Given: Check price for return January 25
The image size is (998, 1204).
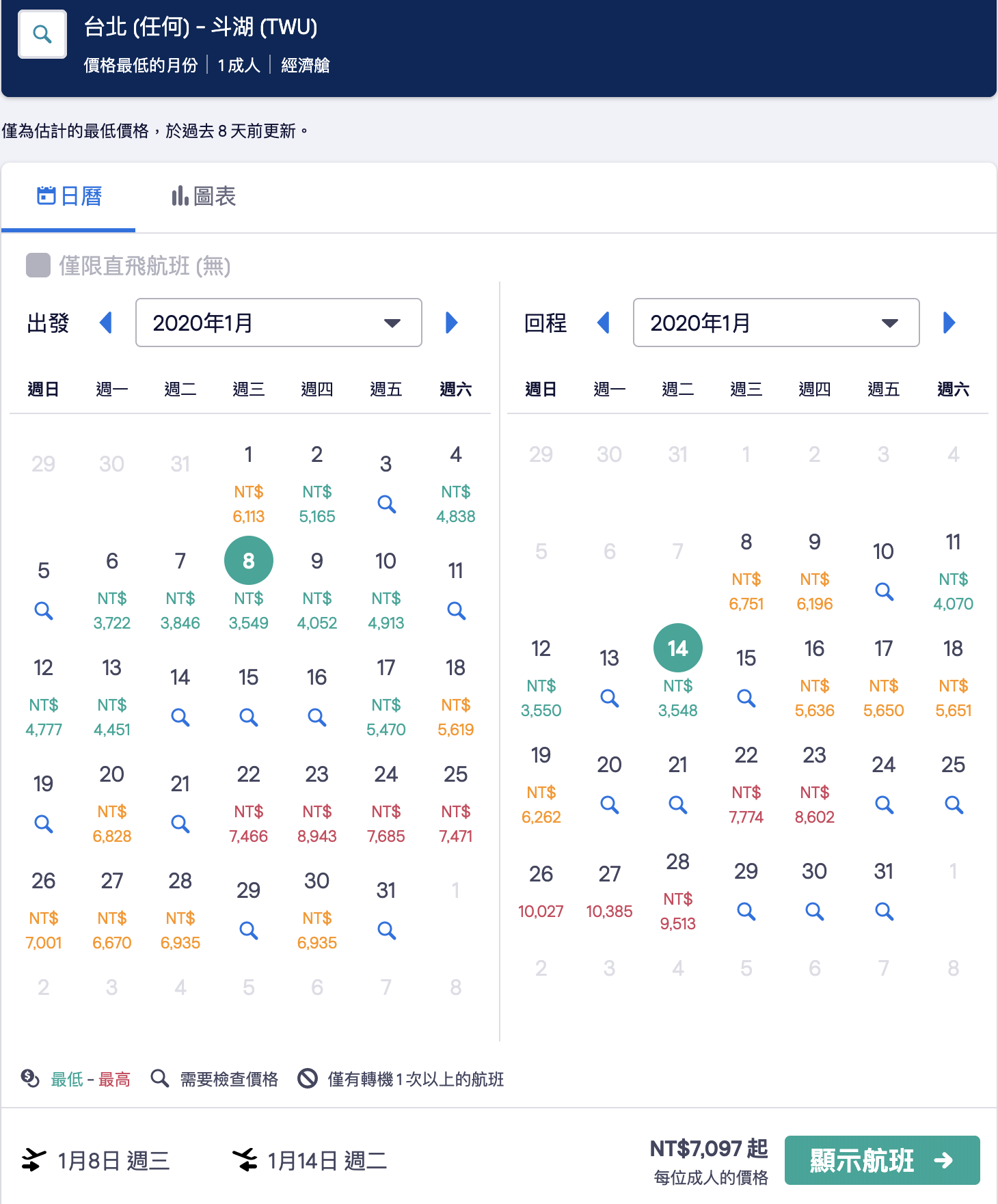Looking at the screenshot, I should coord(954,805).
